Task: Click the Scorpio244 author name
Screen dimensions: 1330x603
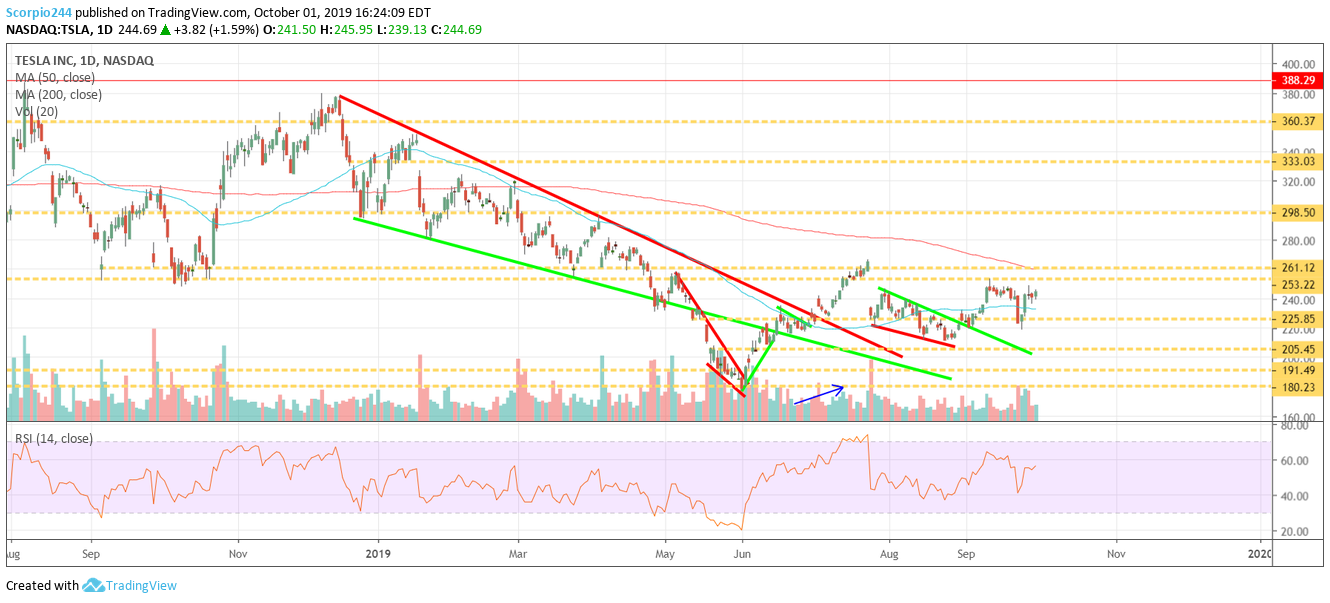Action: point(37,14)
